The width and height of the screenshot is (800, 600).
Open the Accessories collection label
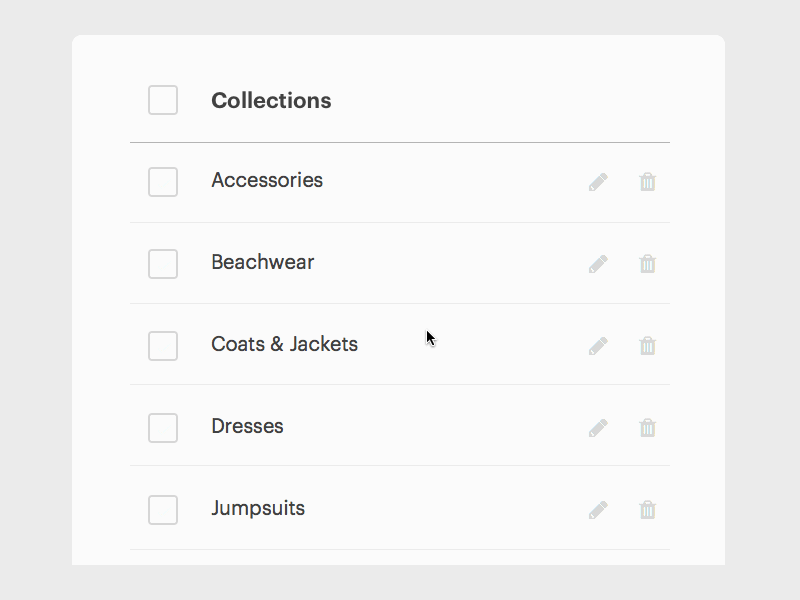267,180
